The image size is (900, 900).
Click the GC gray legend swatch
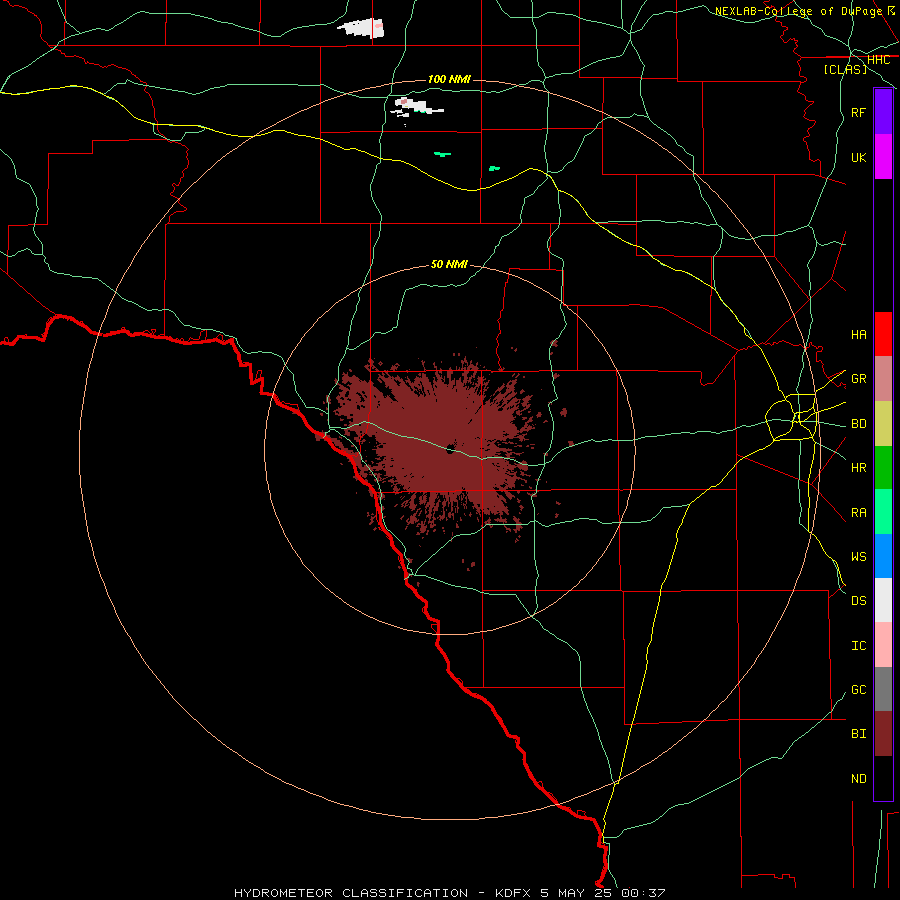tap(883, 689)
